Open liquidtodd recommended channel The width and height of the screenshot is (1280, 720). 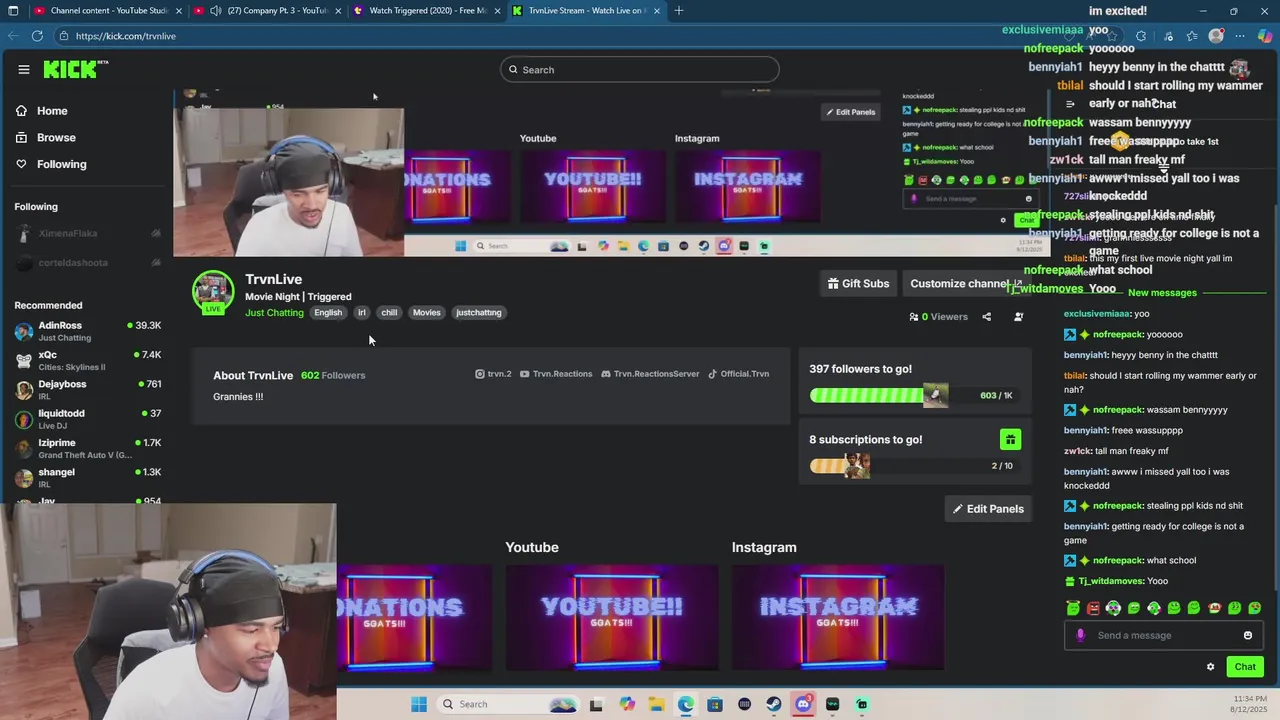pyautogui.click(x=88, y=419)
